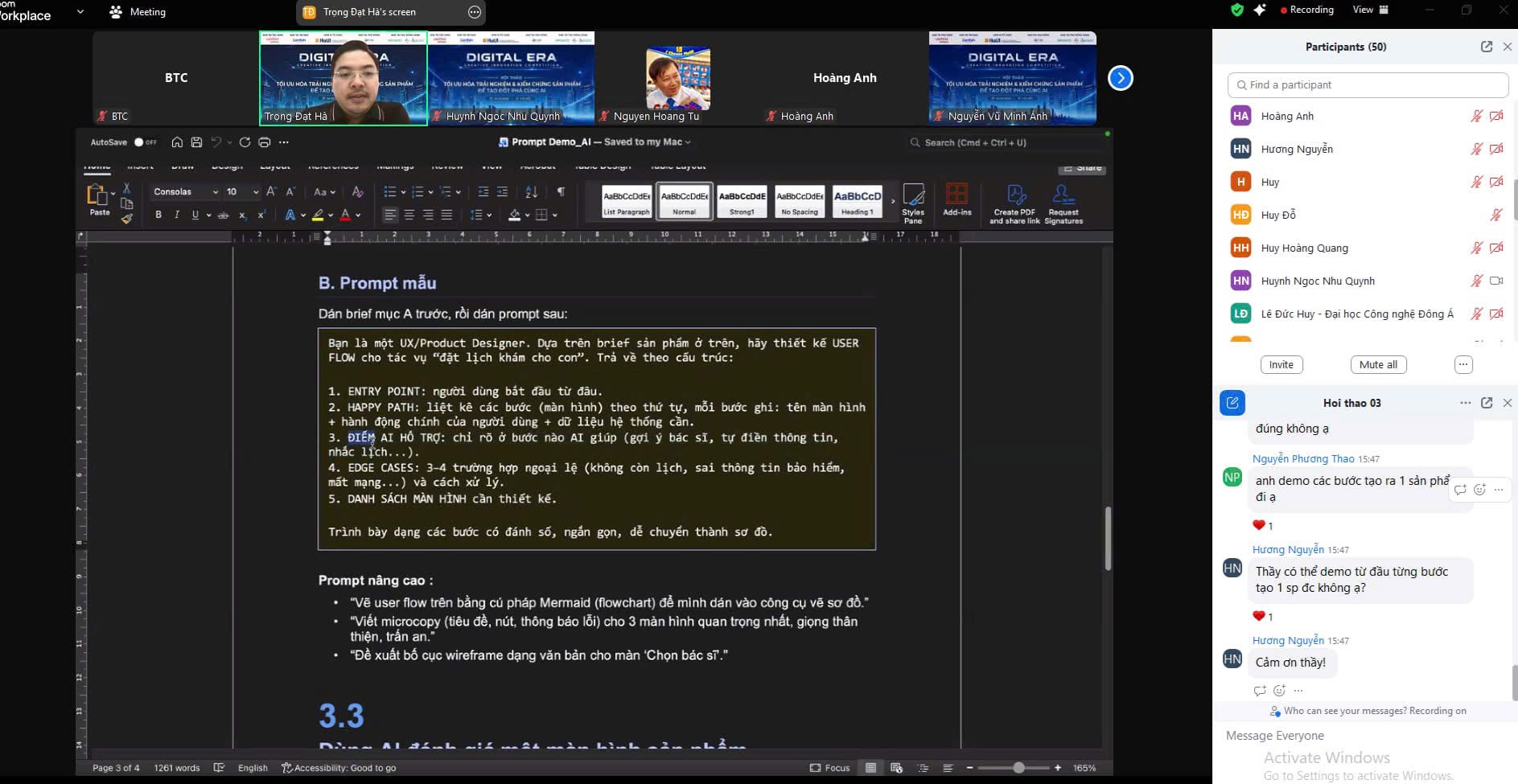Expand the bullets list dropdown arrow
Viewport: 1518px width, 784px height.
(x=403, y=192)
